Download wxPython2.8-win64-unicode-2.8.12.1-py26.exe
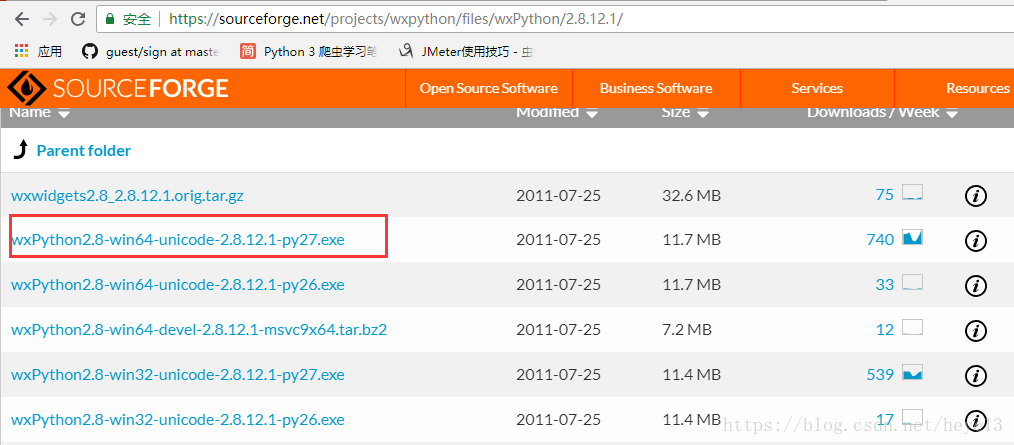The image size is (1014, 445). (178, 285)
